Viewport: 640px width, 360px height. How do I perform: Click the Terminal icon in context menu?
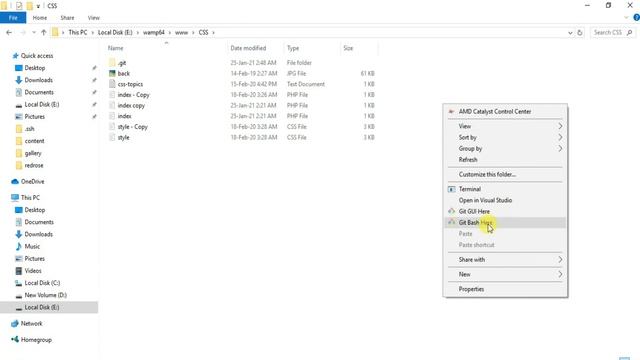coord(451,189)
